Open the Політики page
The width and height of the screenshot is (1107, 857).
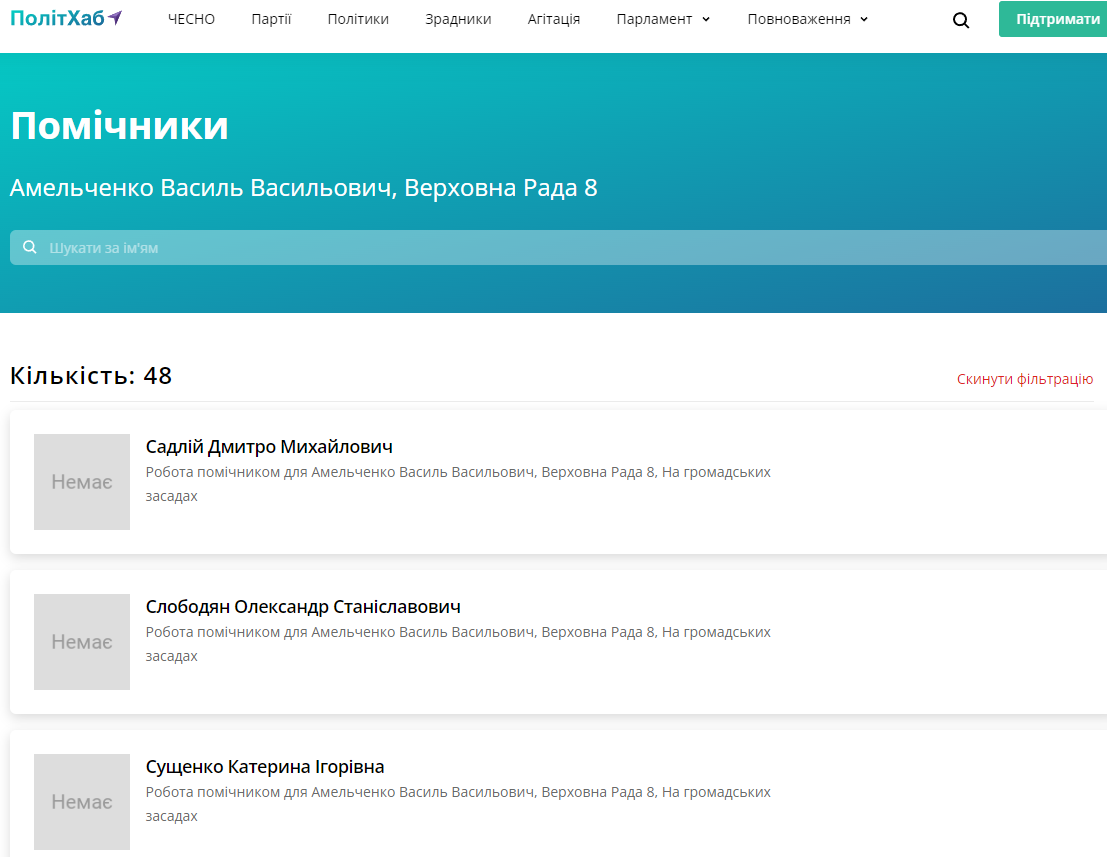click(358, 19)
